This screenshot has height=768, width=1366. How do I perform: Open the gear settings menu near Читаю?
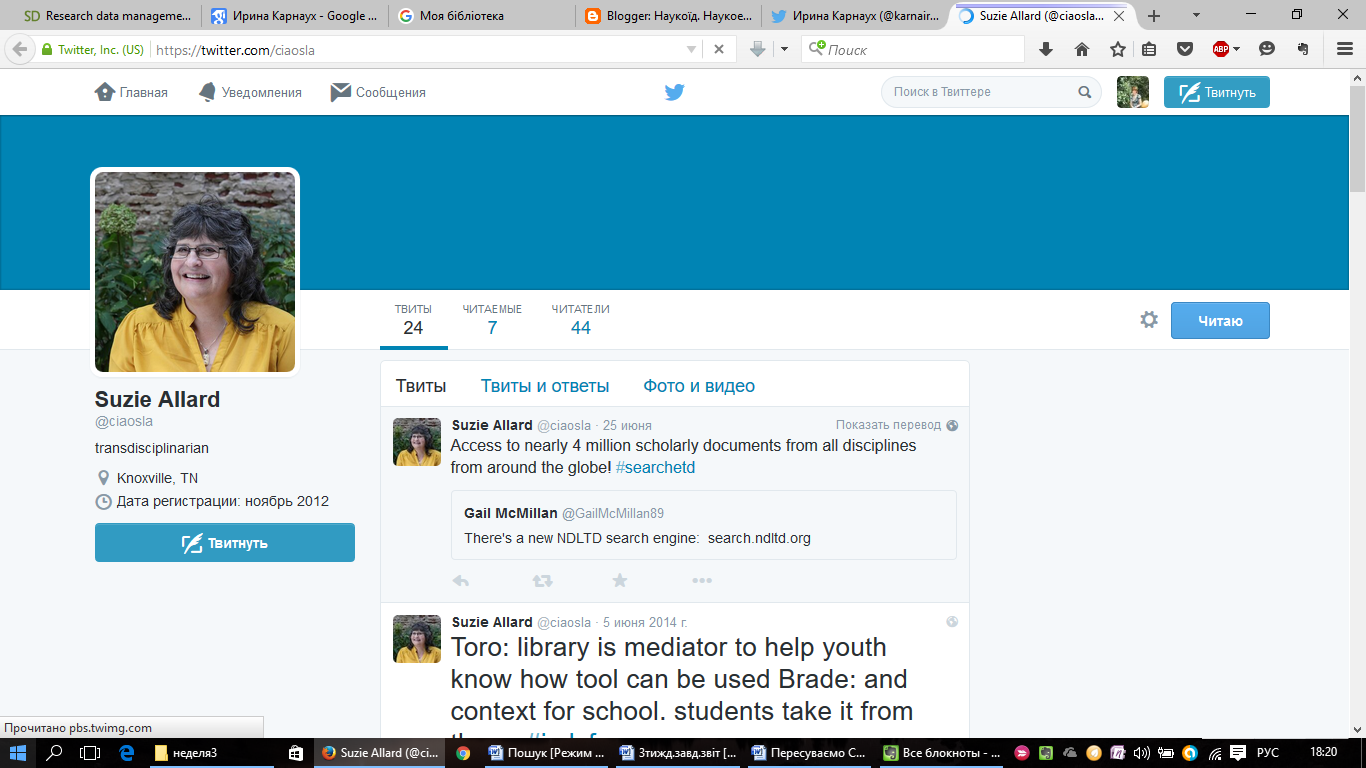(1149, 320)
